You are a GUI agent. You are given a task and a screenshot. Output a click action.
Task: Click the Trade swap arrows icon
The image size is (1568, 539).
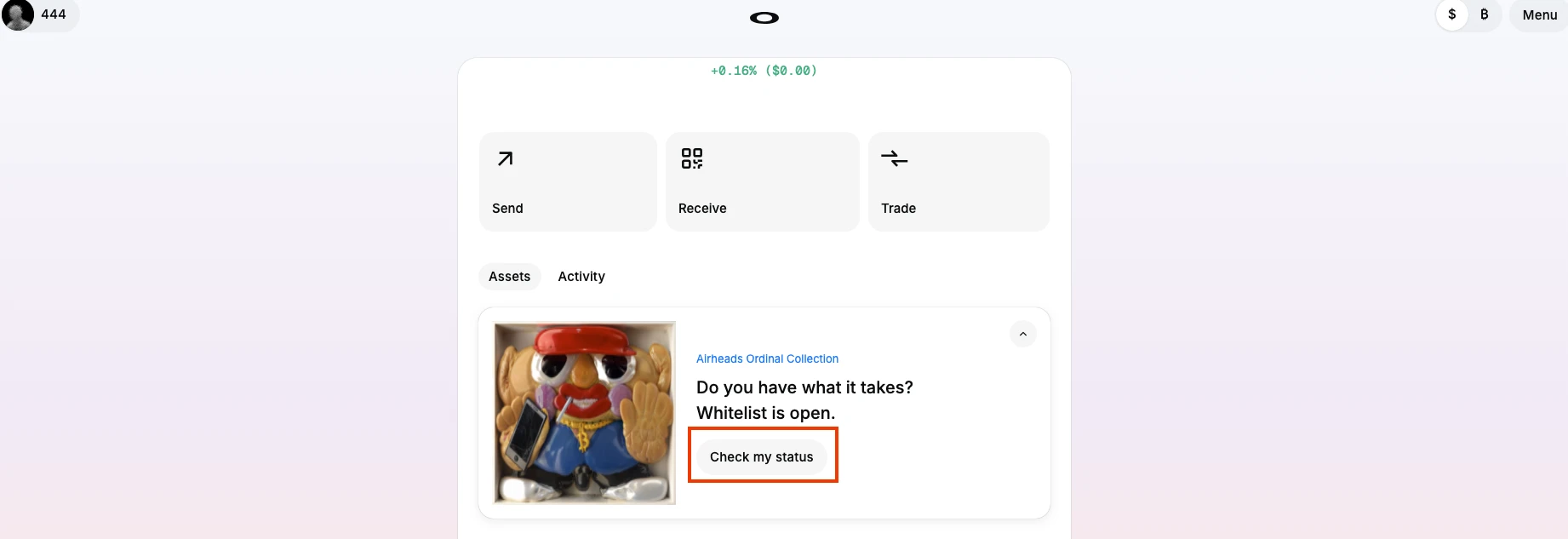coord(894,158)
